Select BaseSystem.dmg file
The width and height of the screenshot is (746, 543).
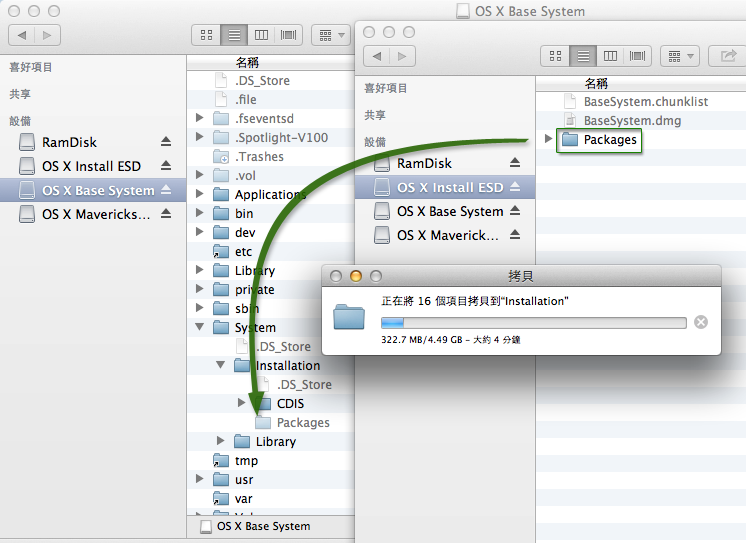640,120
